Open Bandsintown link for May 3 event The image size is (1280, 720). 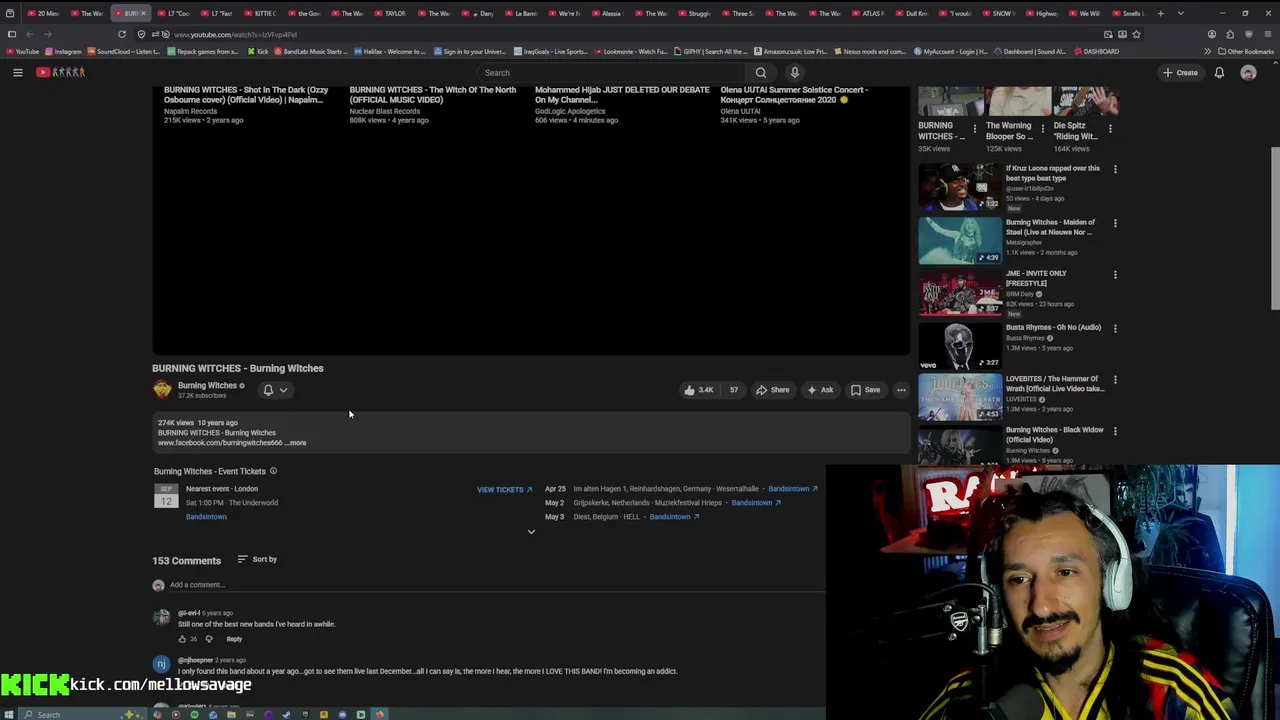click(674, 517)
